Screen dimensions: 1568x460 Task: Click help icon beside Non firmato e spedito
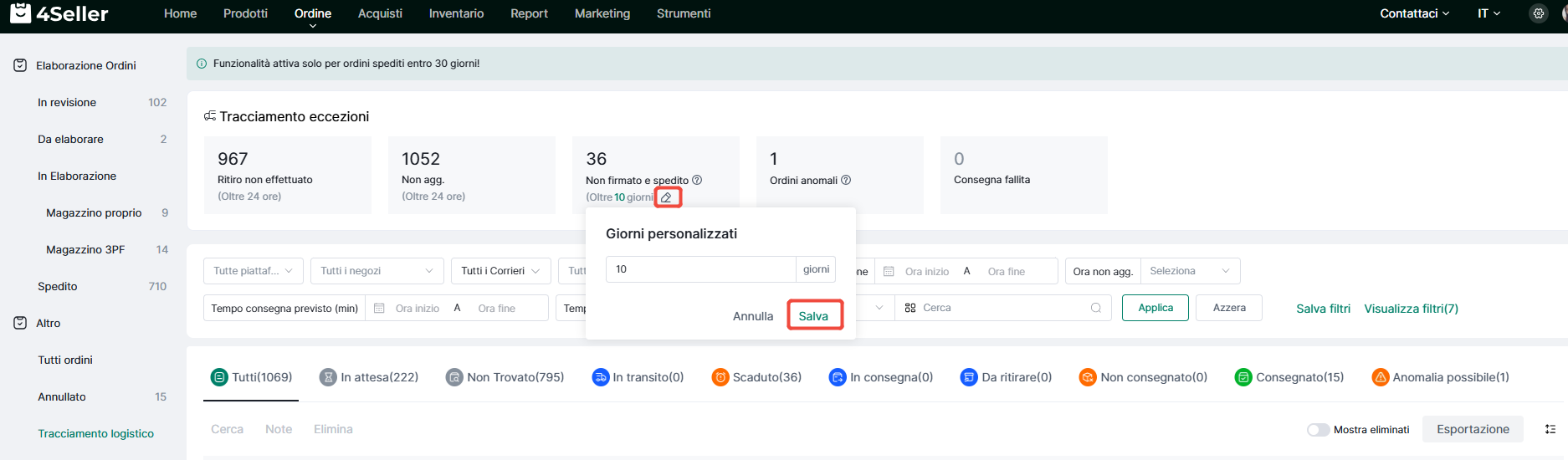pyautogui.click(x=697, y=180)
